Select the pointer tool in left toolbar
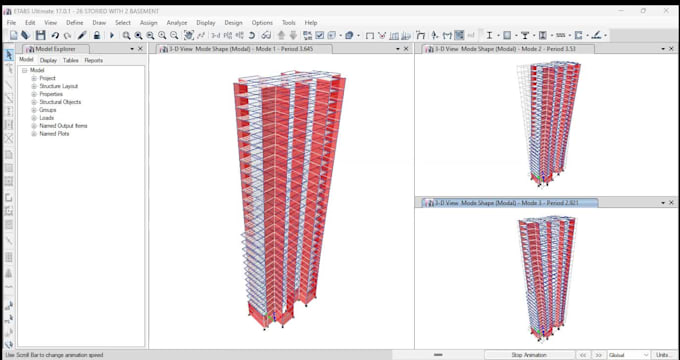The width and height of the screenshot is (680, 360). tap(9, 55)
